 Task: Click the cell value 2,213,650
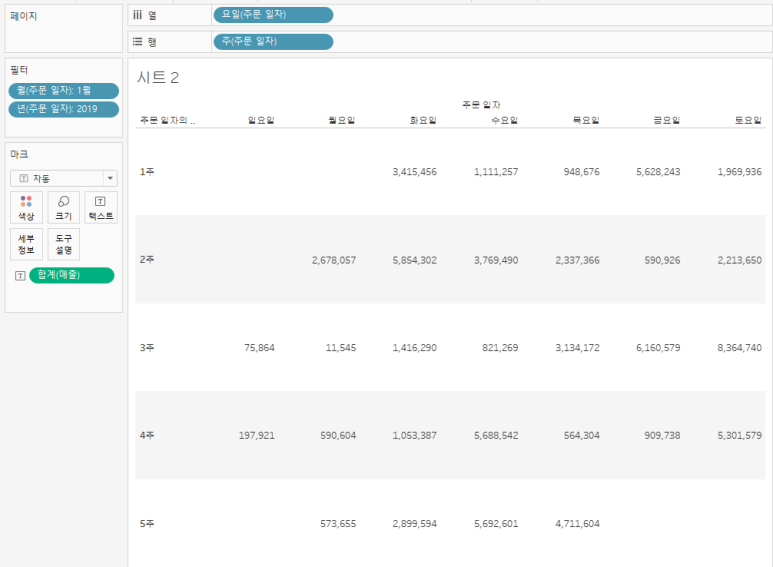coord(739,260)
